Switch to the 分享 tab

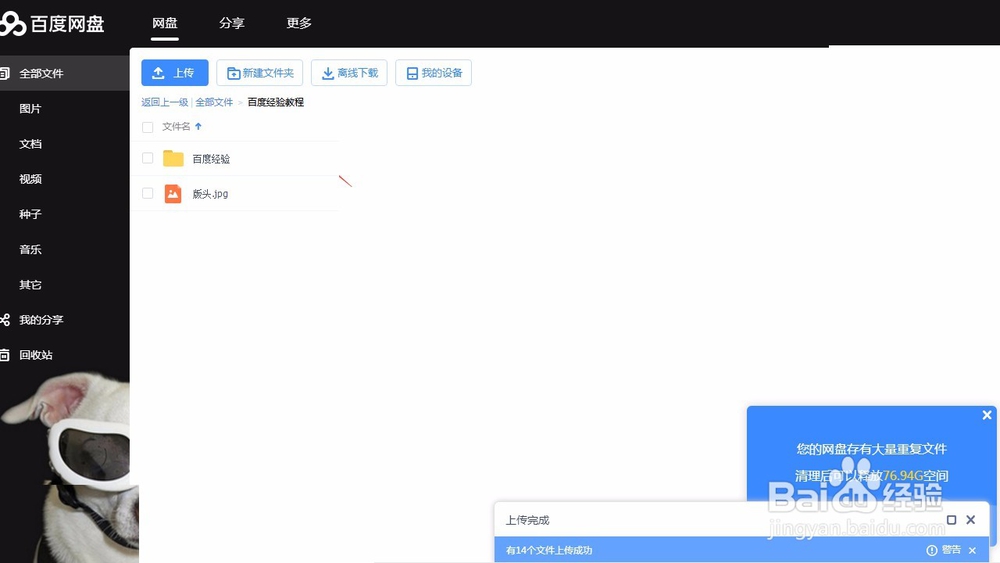point(232,23)
